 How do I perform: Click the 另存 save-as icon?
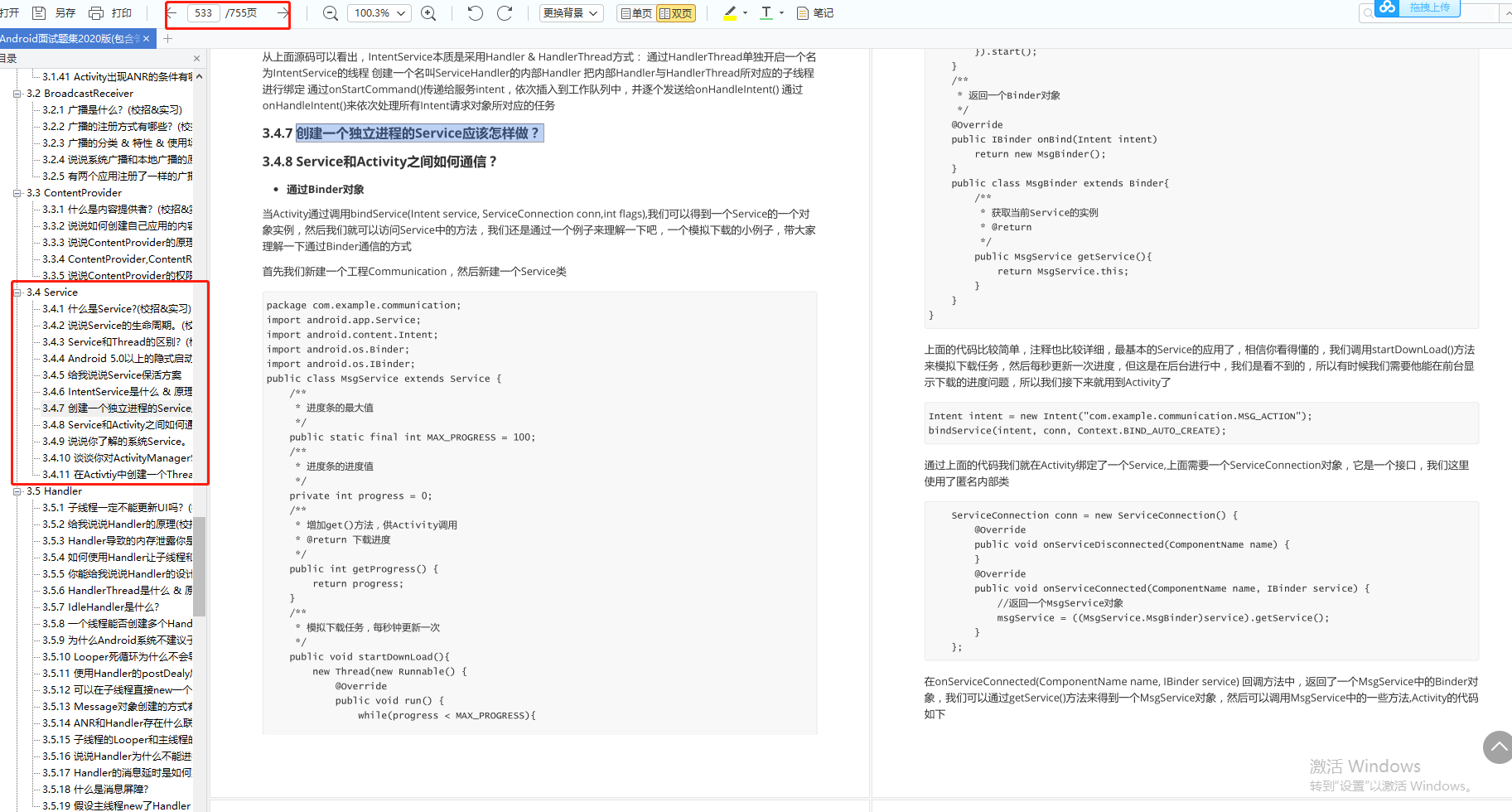click(x=38, y=12)
